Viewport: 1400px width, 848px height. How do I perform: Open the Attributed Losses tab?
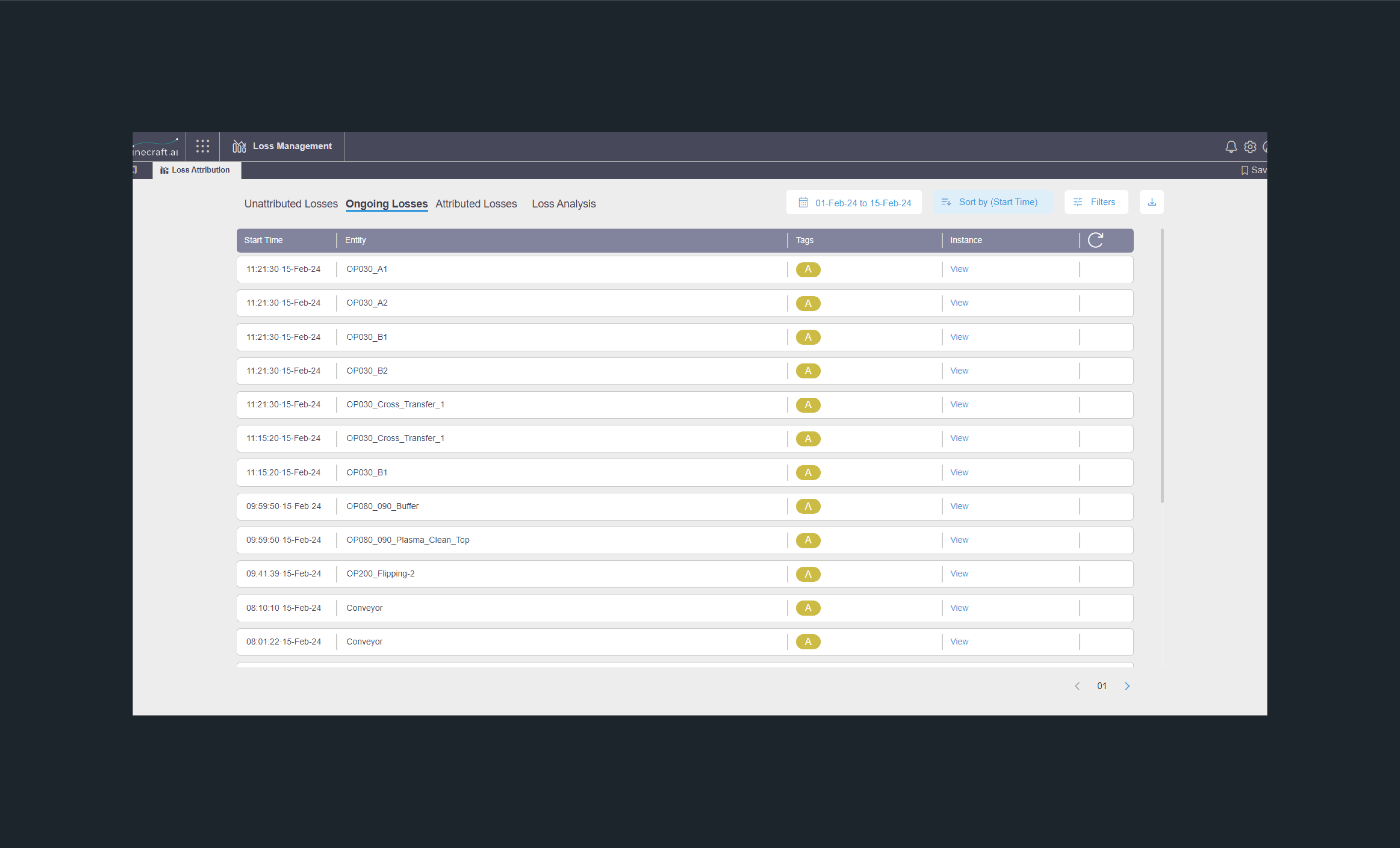[x=476, y=204]
